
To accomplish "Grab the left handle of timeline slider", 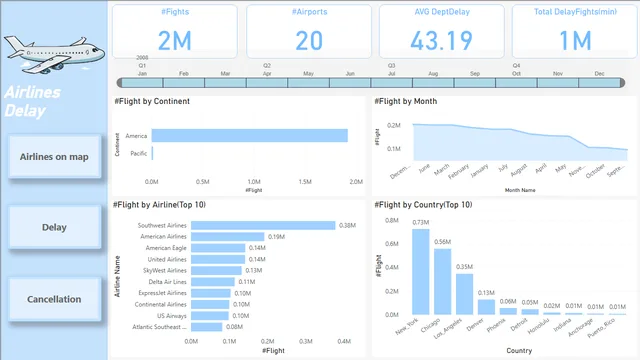I will pyautogui.click(x=120, y=83).
